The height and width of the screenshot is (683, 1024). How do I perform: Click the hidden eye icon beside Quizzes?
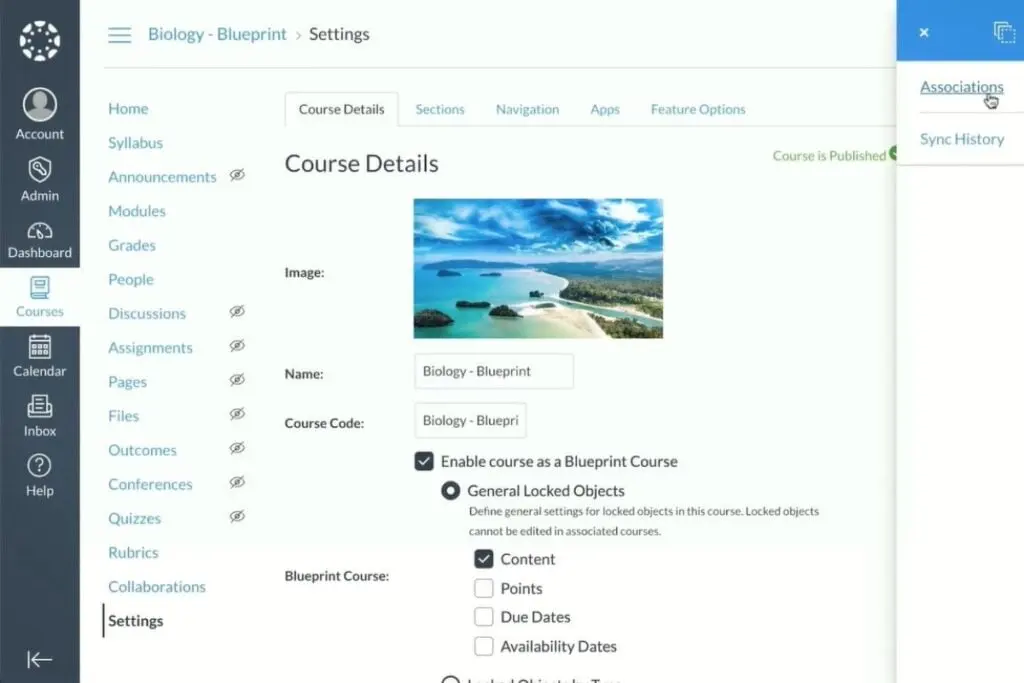click(237, 516)
